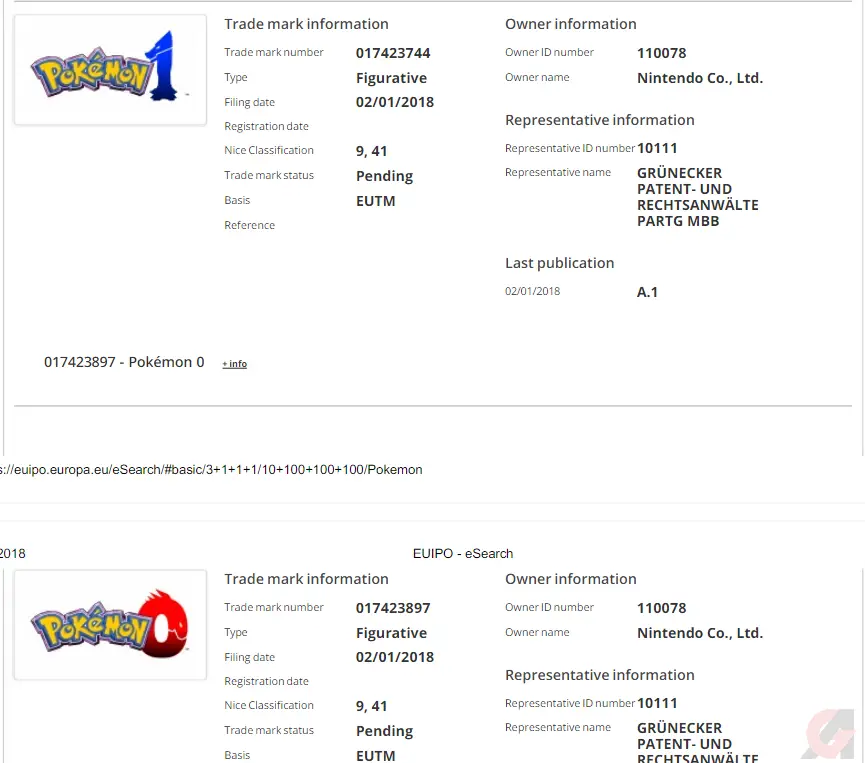The width and height of the screenshot is (865, 763).
Task: Select representative name 'GRÜNECKER PATENT- UND RECHTSANWÄLTE PARTG MBB'
Action: point(698,197)
